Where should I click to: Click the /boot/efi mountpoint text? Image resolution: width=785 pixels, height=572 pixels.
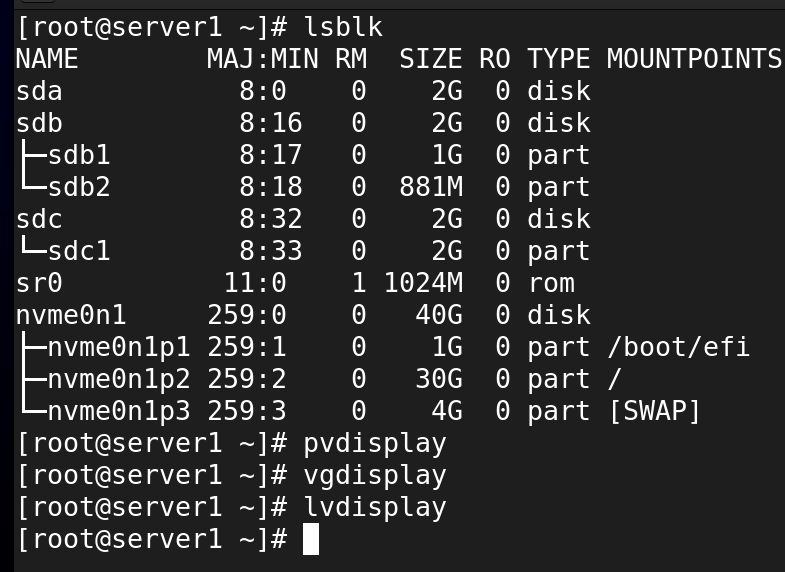click(x=678, y=347)
